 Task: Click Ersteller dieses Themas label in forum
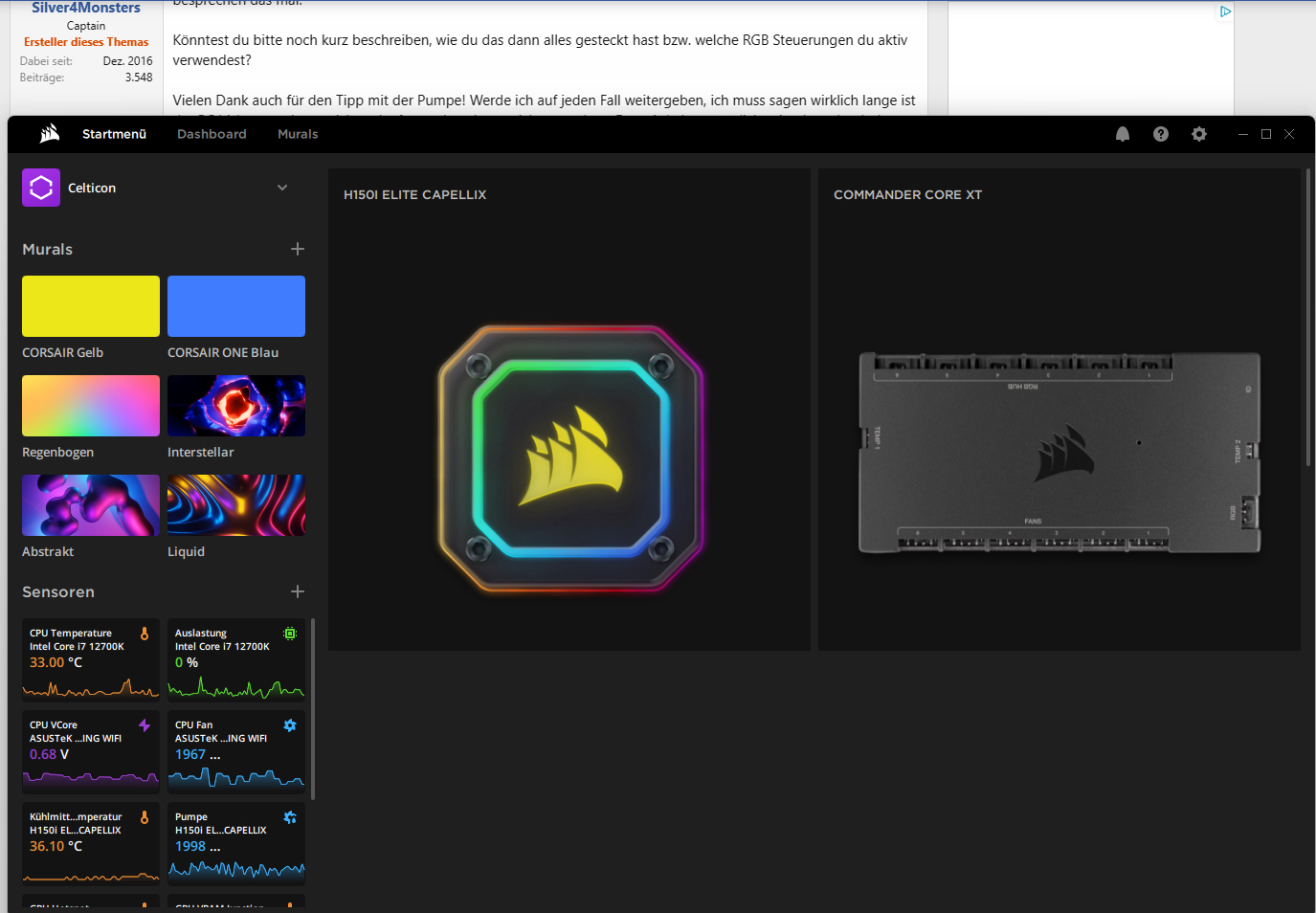86,42
